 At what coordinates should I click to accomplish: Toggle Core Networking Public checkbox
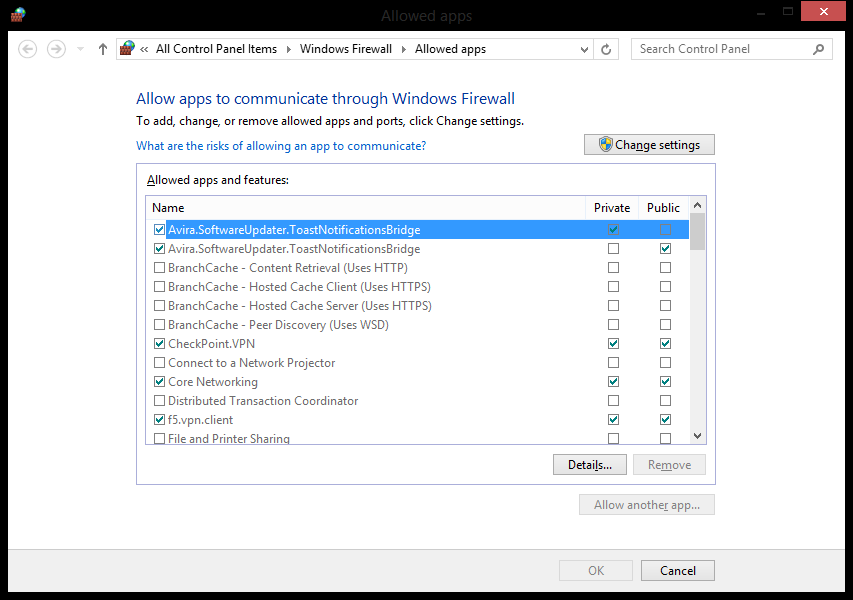[665, 382]
